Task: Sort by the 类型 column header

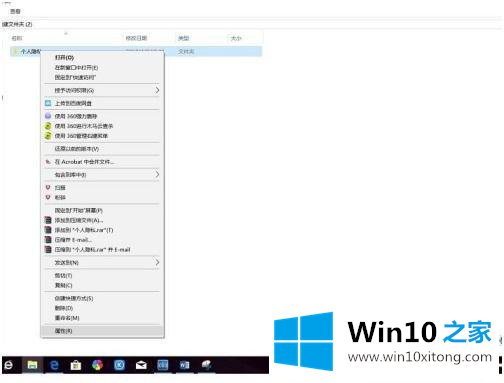Action: point(183,38)
